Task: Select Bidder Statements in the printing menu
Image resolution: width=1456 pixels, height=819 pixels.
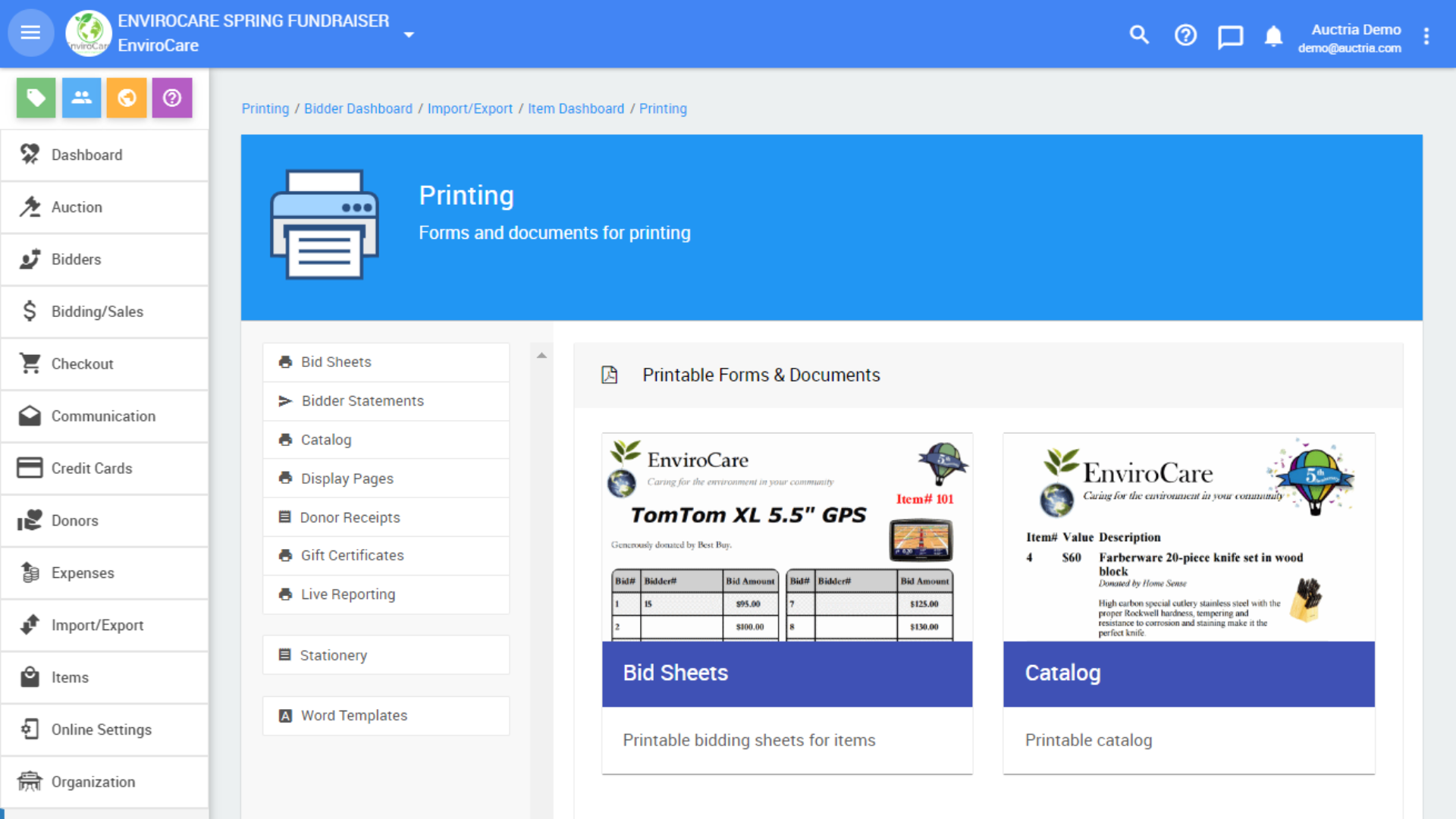Action: pyautogui.click(x=362, y=401)
